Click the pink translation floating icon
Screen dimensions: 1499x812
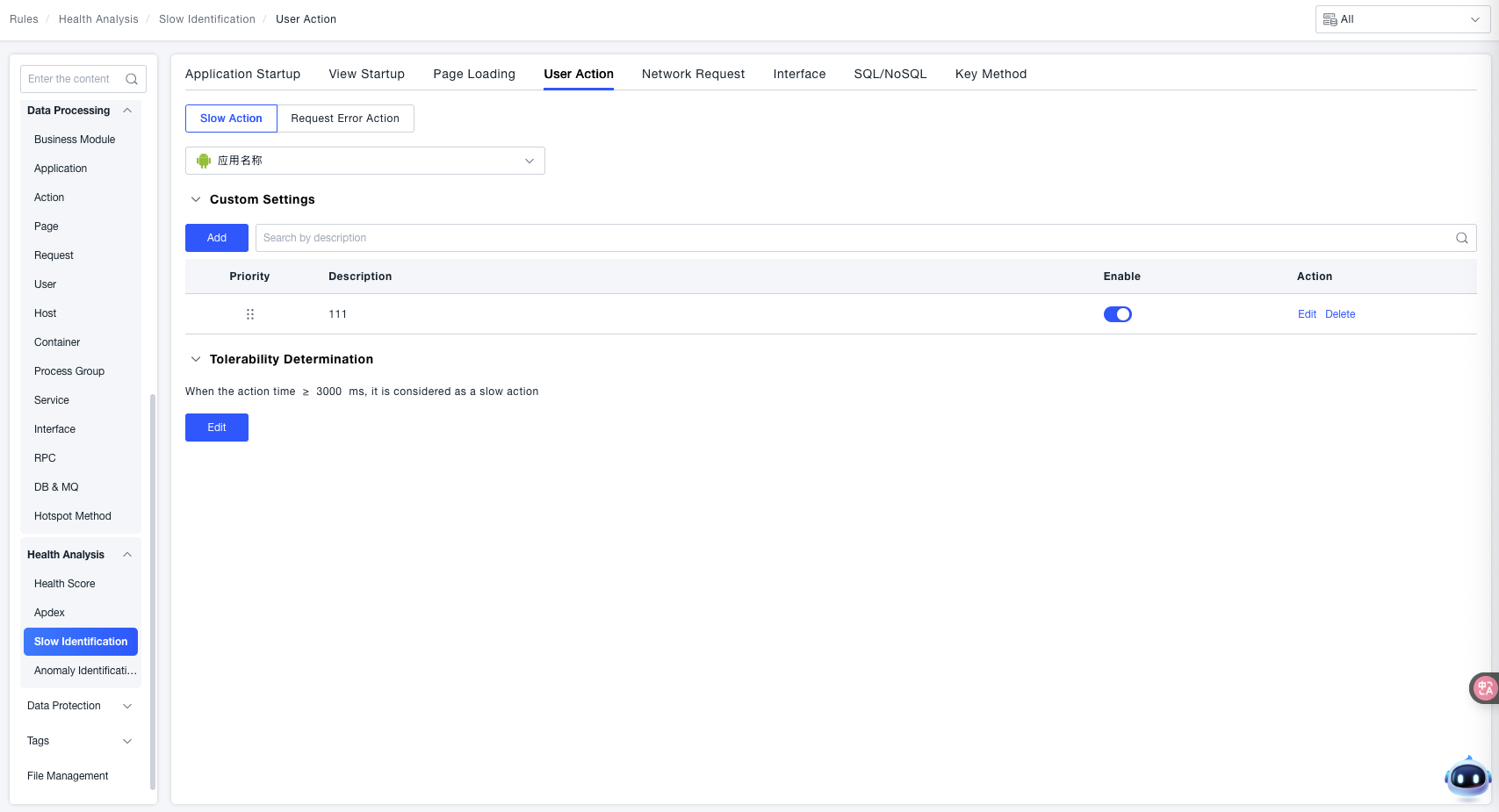[1484, 688]
